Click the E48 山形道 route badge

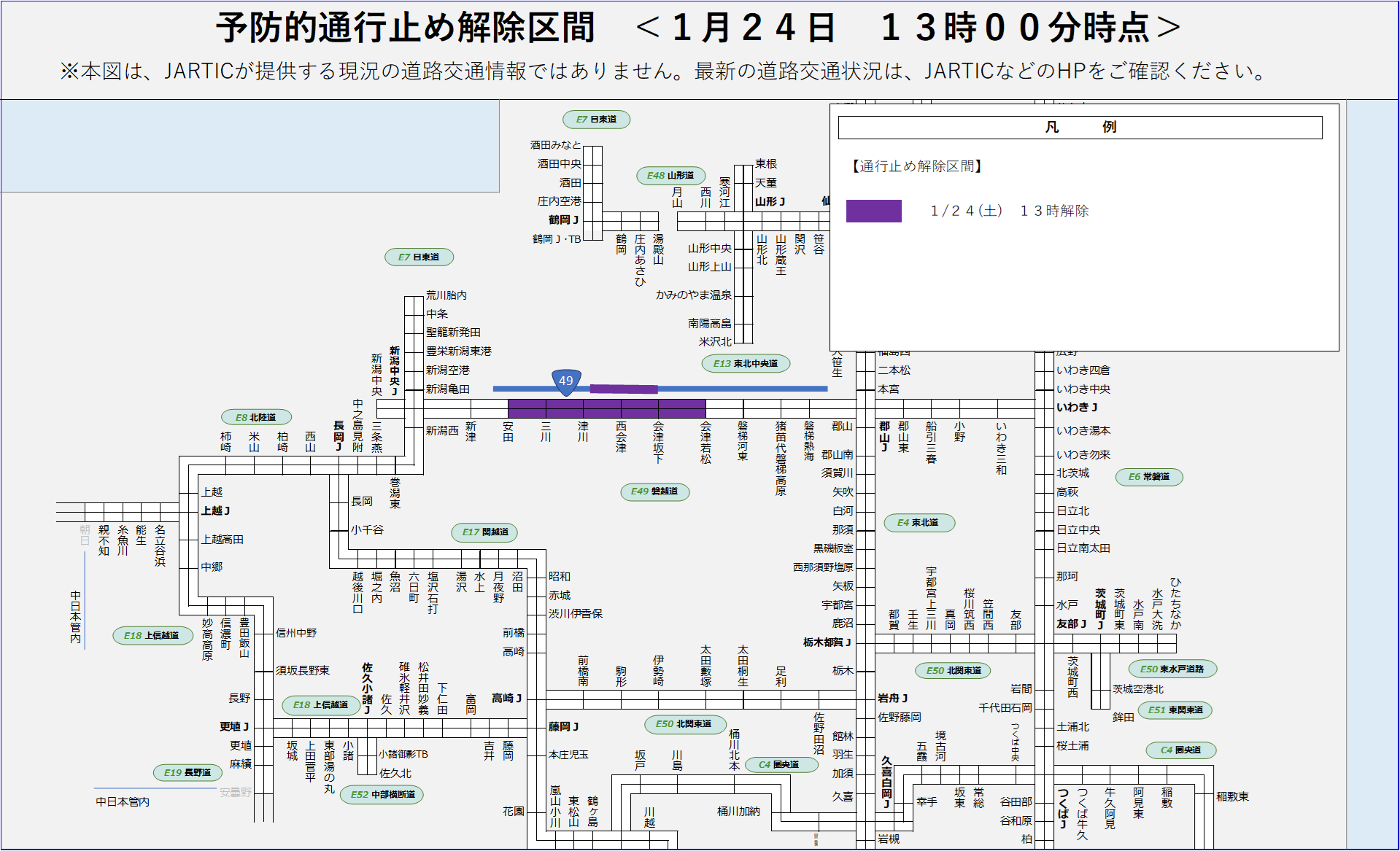pos(670,176)
